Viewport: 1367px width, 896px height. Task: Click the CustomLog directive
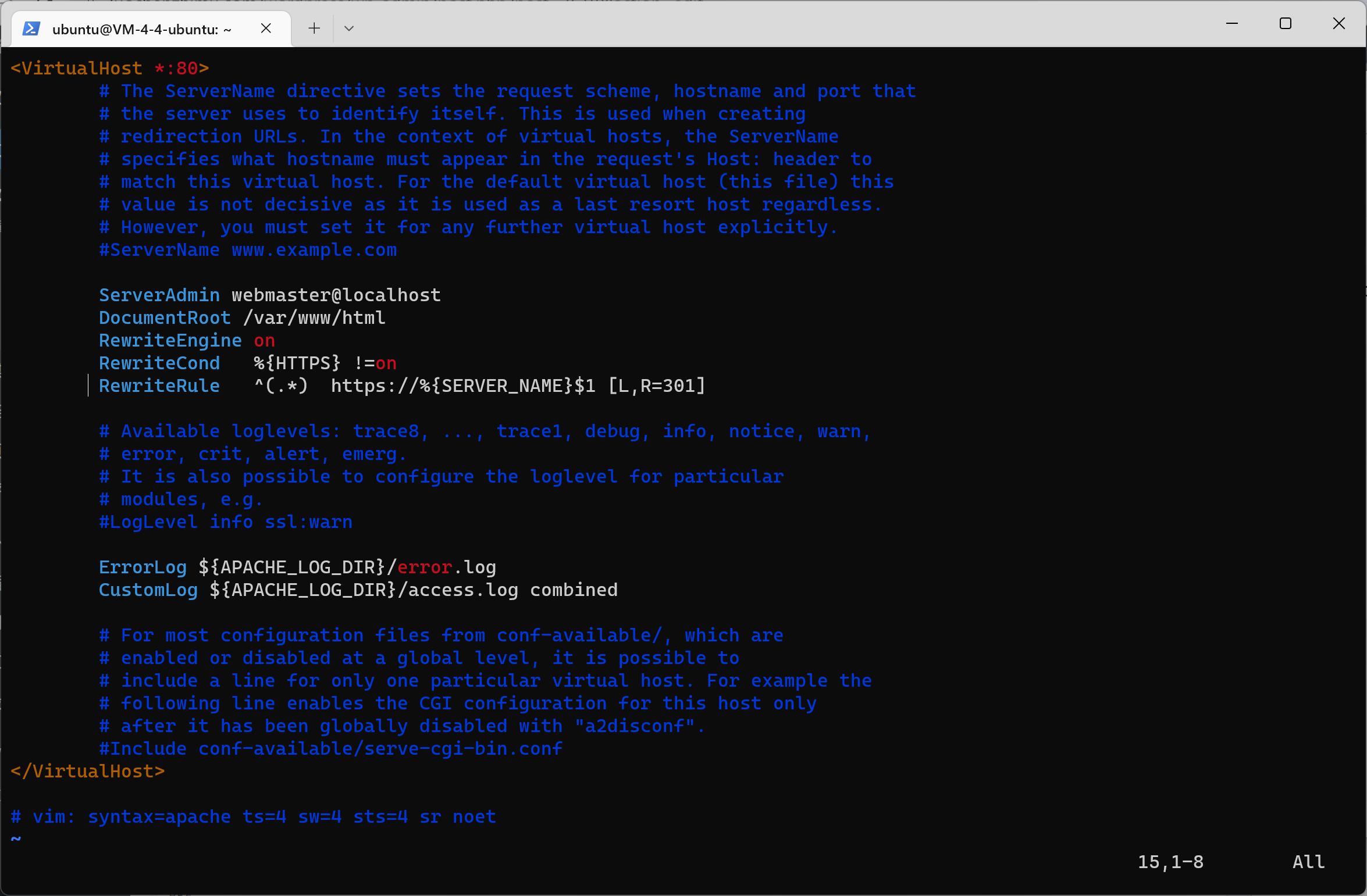(148, 590)
